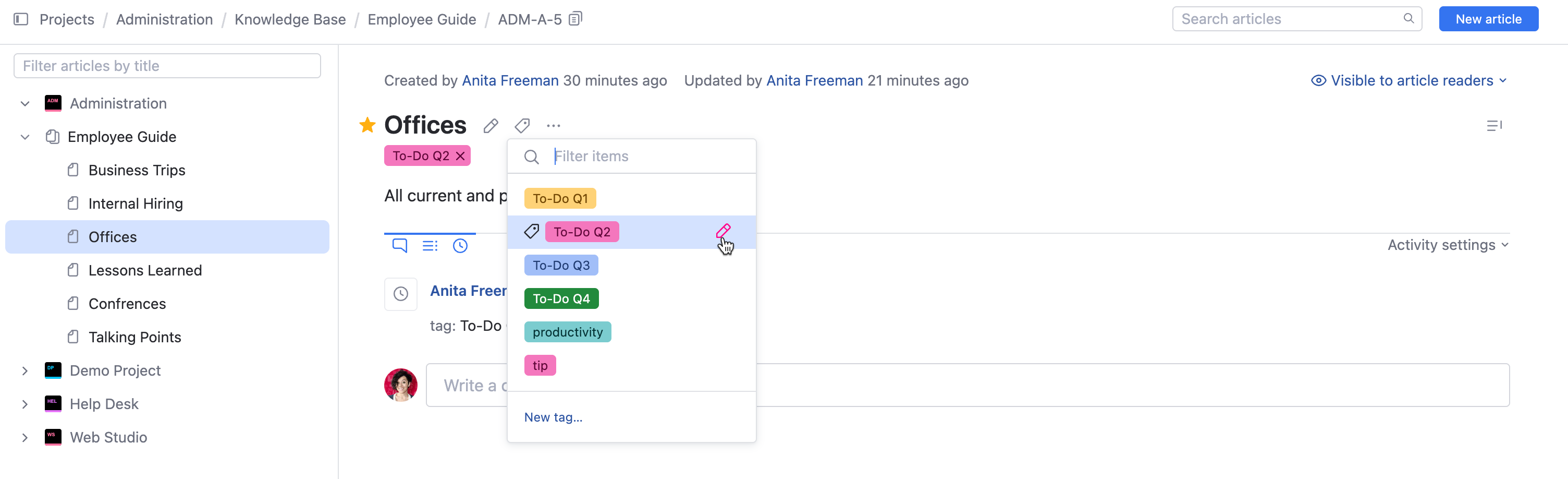The height and width of the screenshot is (479, 1568).
Task: Collapse the Employee Guide tree node
Action: (25, 137)
